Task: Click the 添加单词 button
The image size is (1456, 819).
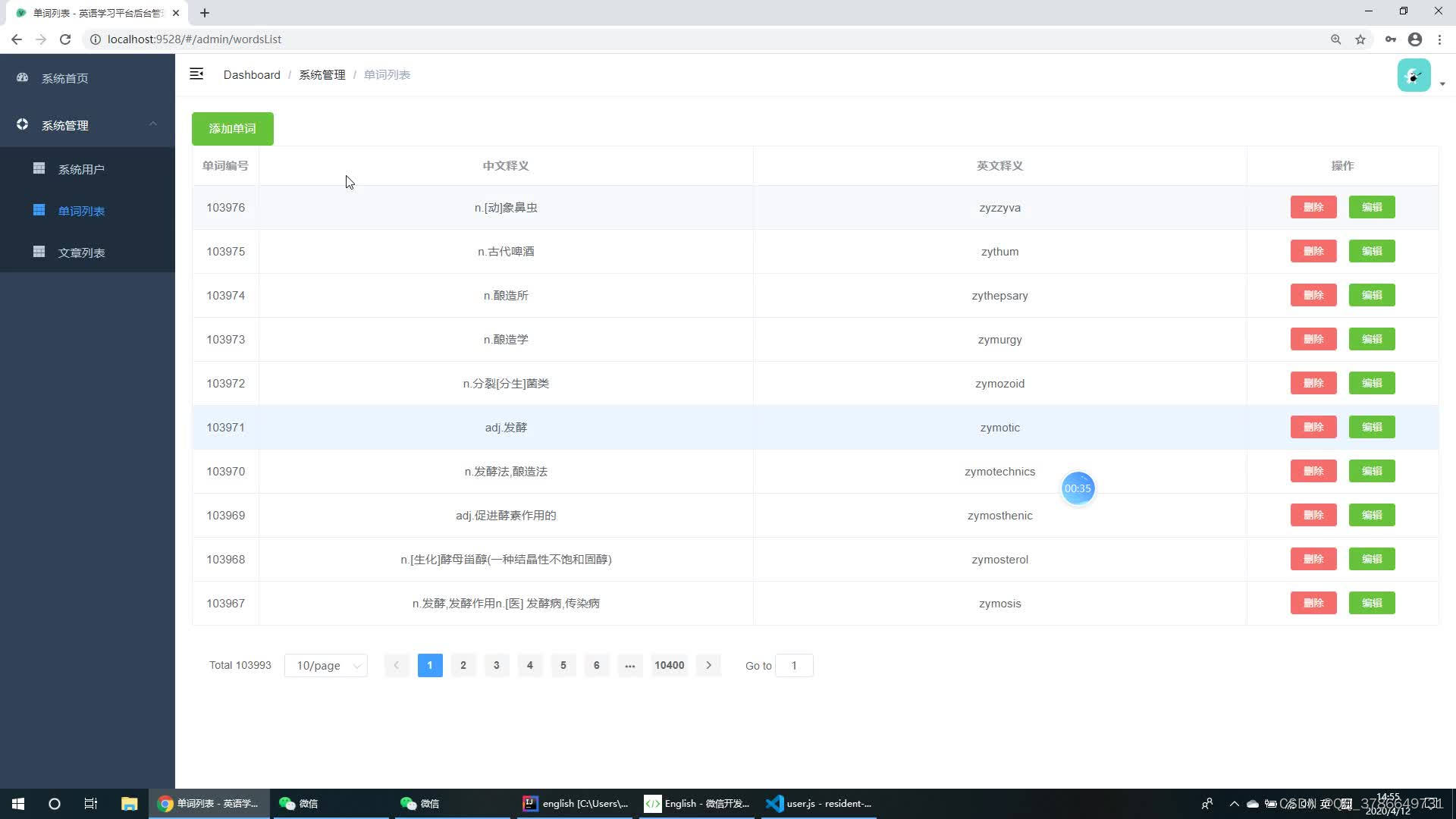Action: (x=232, y=129)
